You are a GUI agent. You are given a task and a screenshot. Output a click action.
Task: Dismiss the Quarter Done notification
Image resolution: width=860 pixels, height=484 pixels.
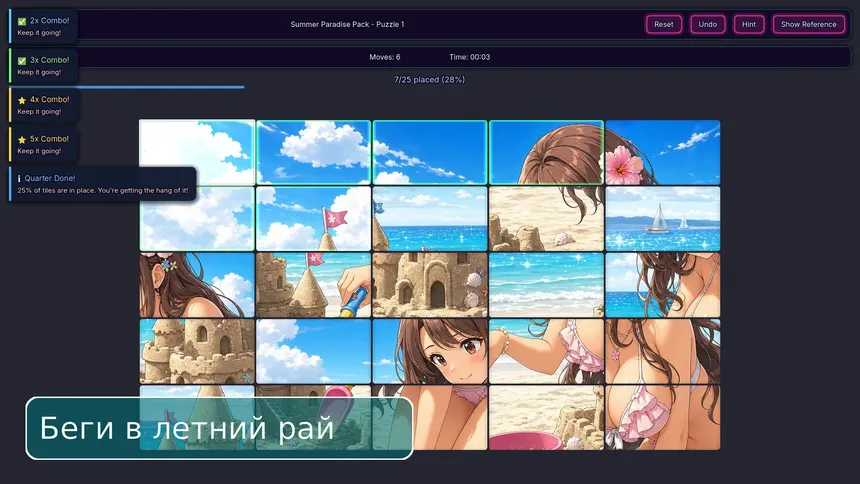pos(103,184)
